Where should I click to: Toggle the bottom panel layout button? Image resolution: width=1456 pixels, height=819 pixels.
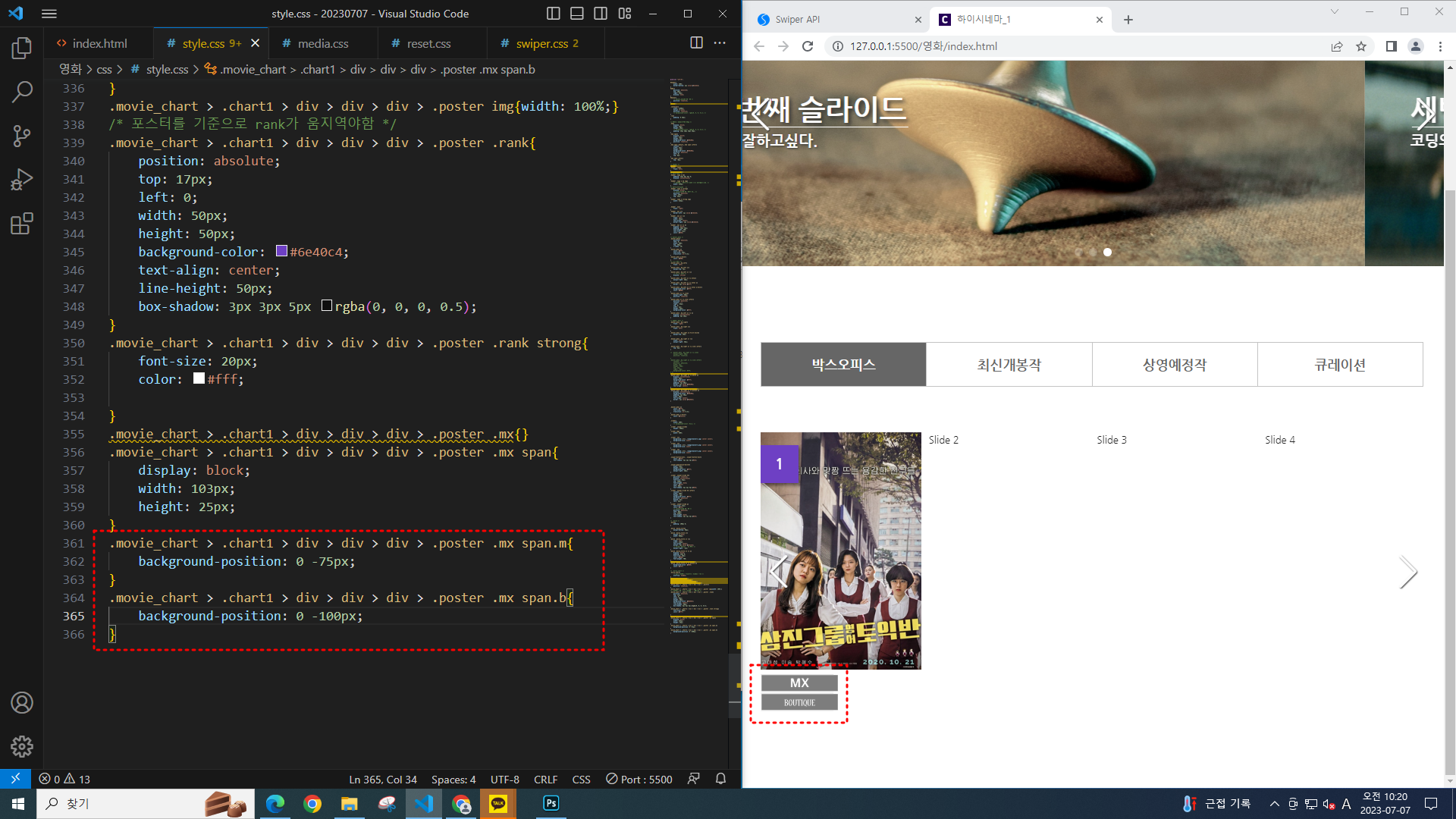pos(577,14)
